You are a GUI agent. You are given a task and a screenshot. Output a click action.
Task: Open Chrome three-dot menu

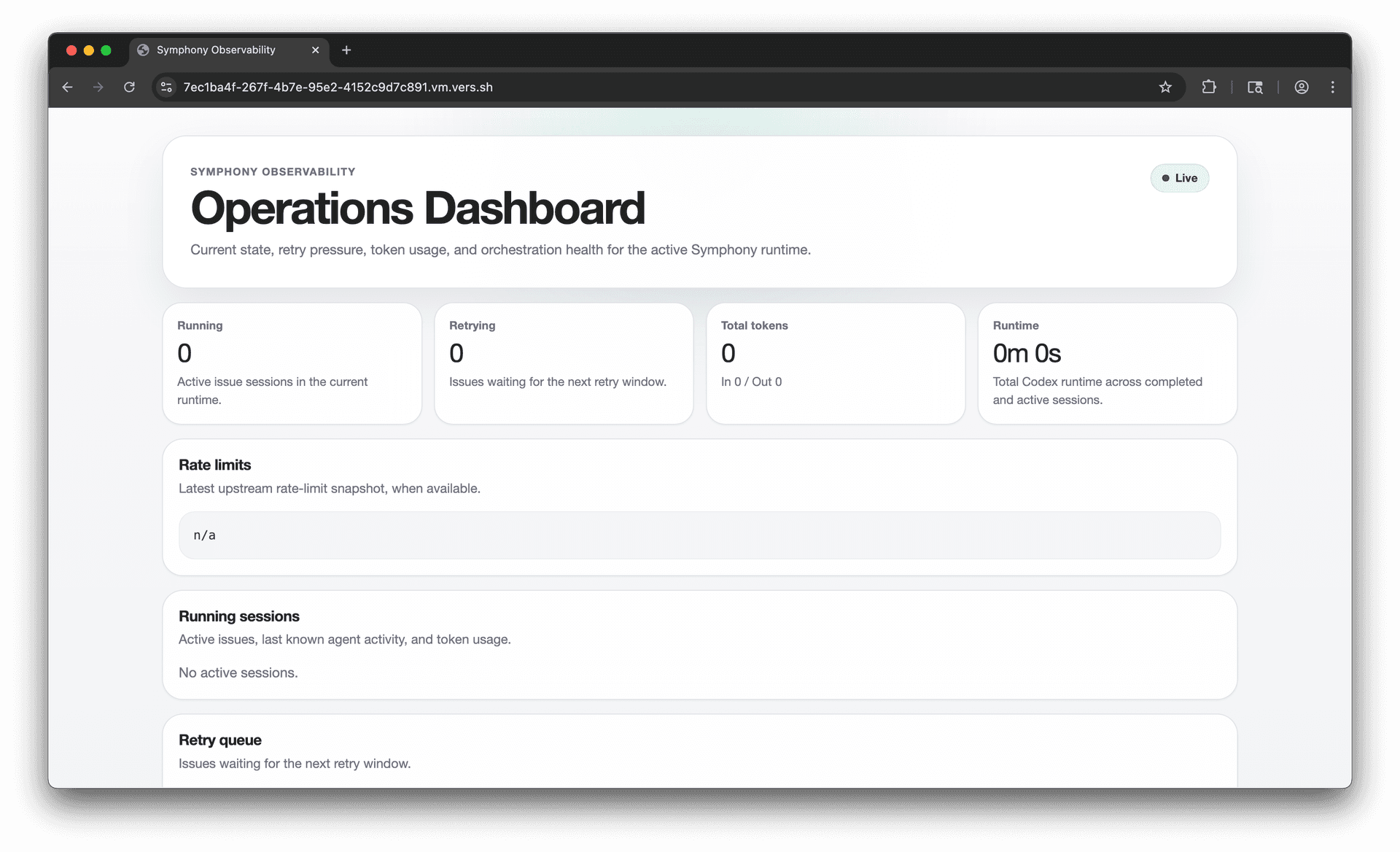pyautogui.click(x=1332, y=87)
